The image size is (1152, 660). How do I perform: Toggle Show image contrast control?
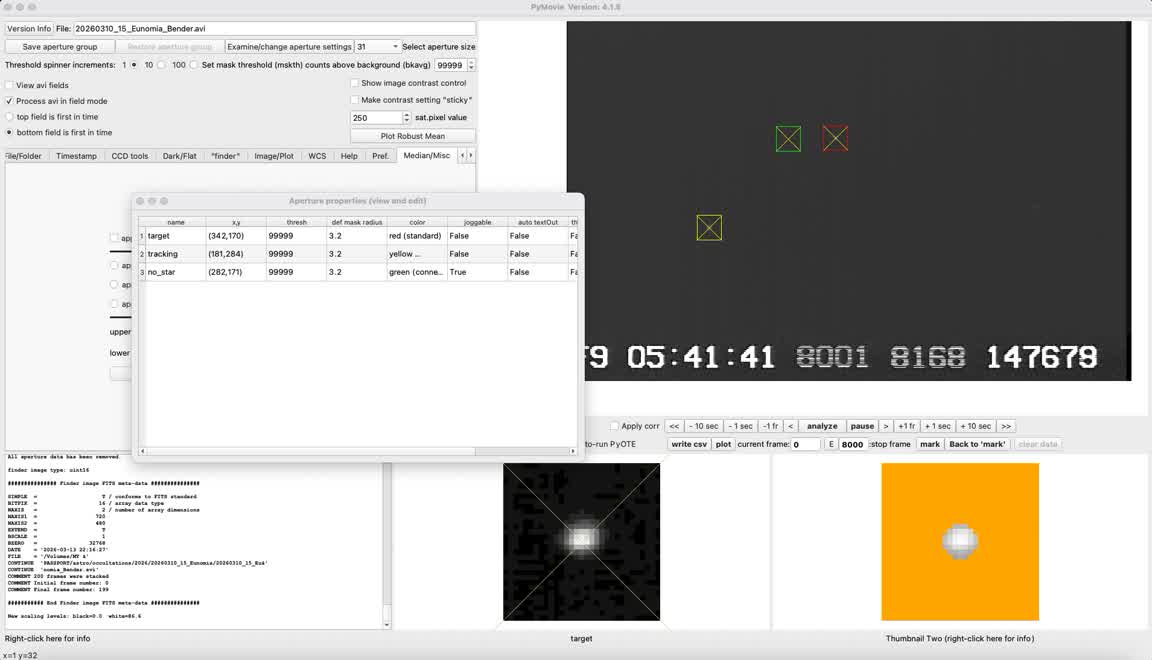(x=355, y=83)
